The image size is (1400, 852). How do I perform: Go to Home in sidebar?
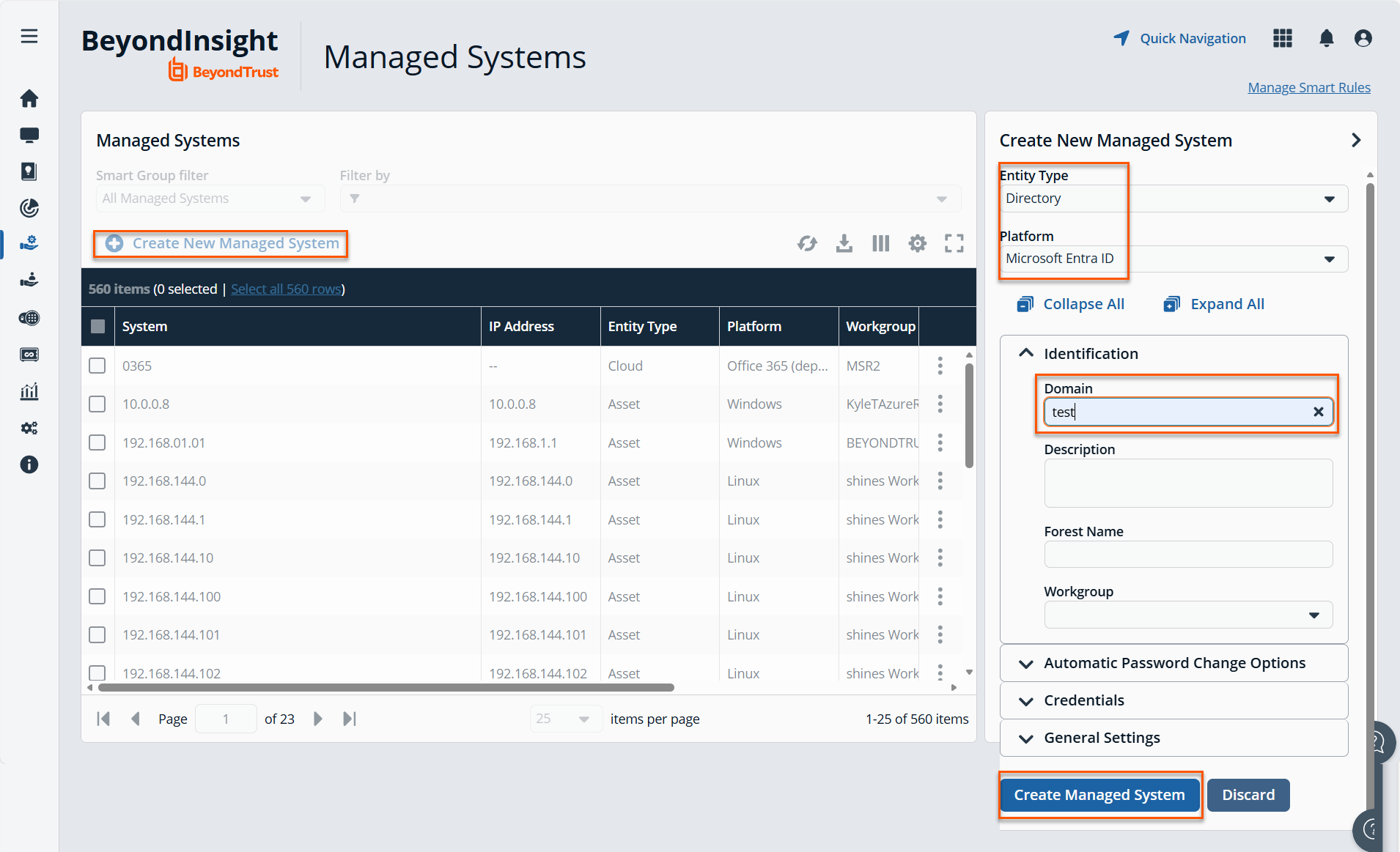click(x=29, y=98)
